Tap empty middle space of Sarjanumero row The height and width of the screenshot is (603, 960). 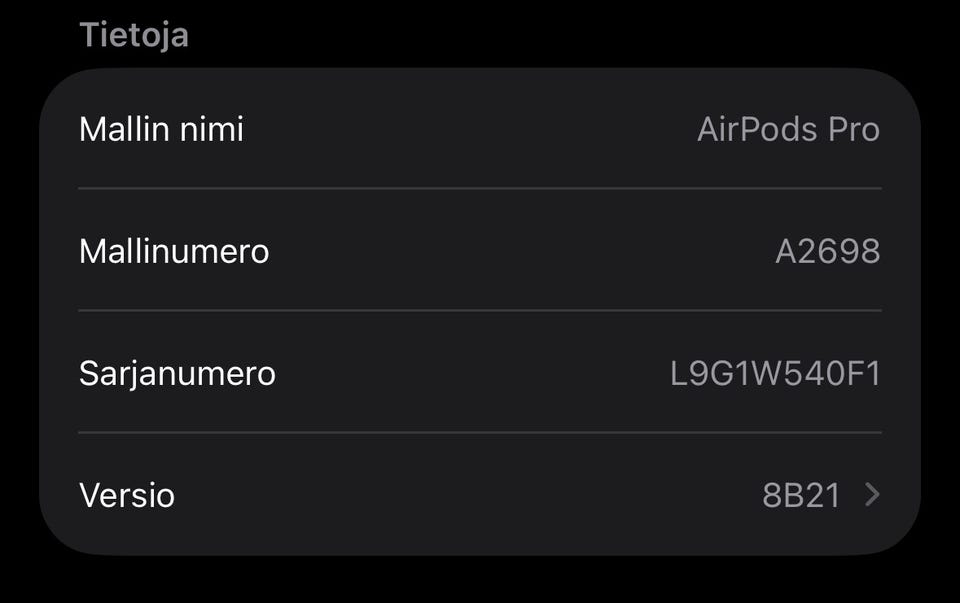470,373
